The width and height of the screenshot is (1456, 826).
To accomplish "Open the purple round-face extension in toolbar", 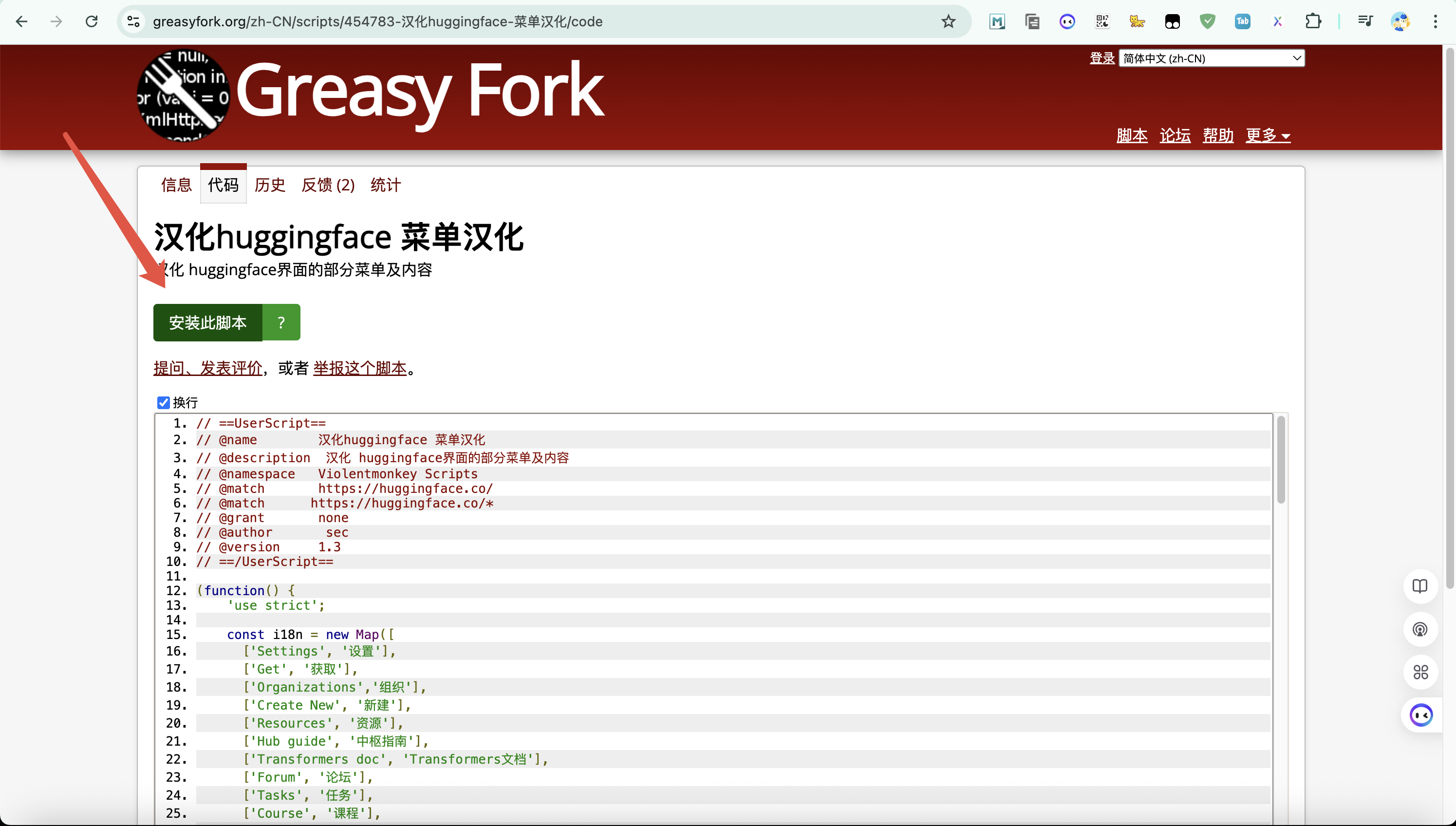I will click(1067, 21).
